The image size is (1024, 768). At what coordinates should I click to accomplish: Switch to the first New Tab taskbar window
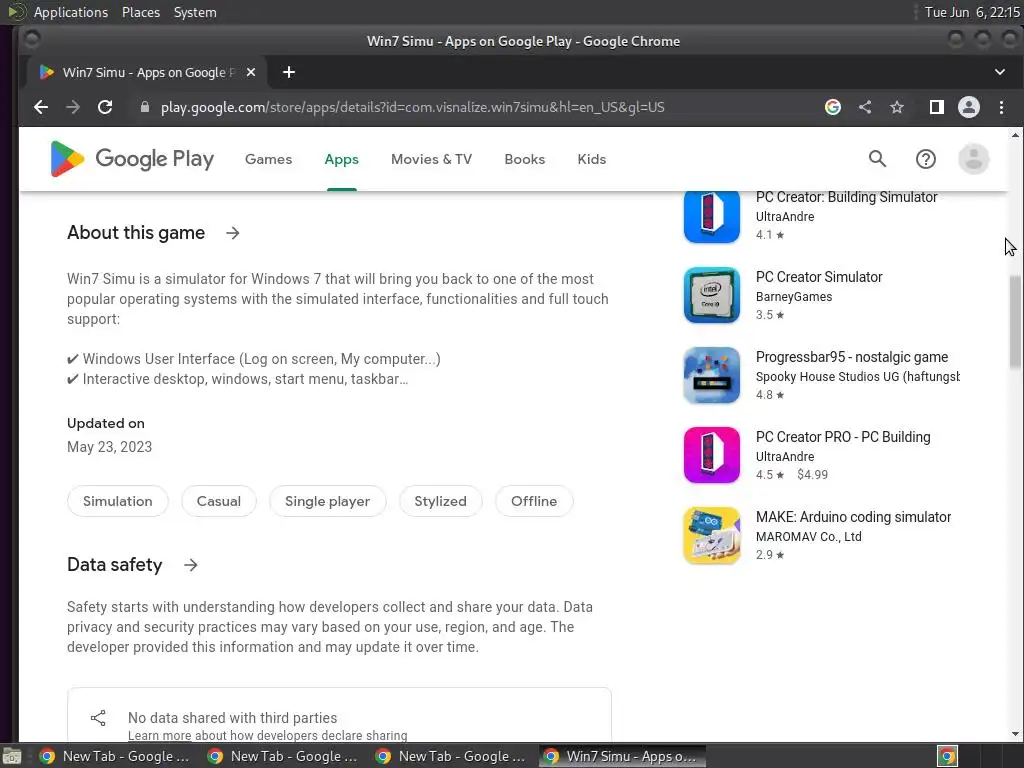[114, 756]
